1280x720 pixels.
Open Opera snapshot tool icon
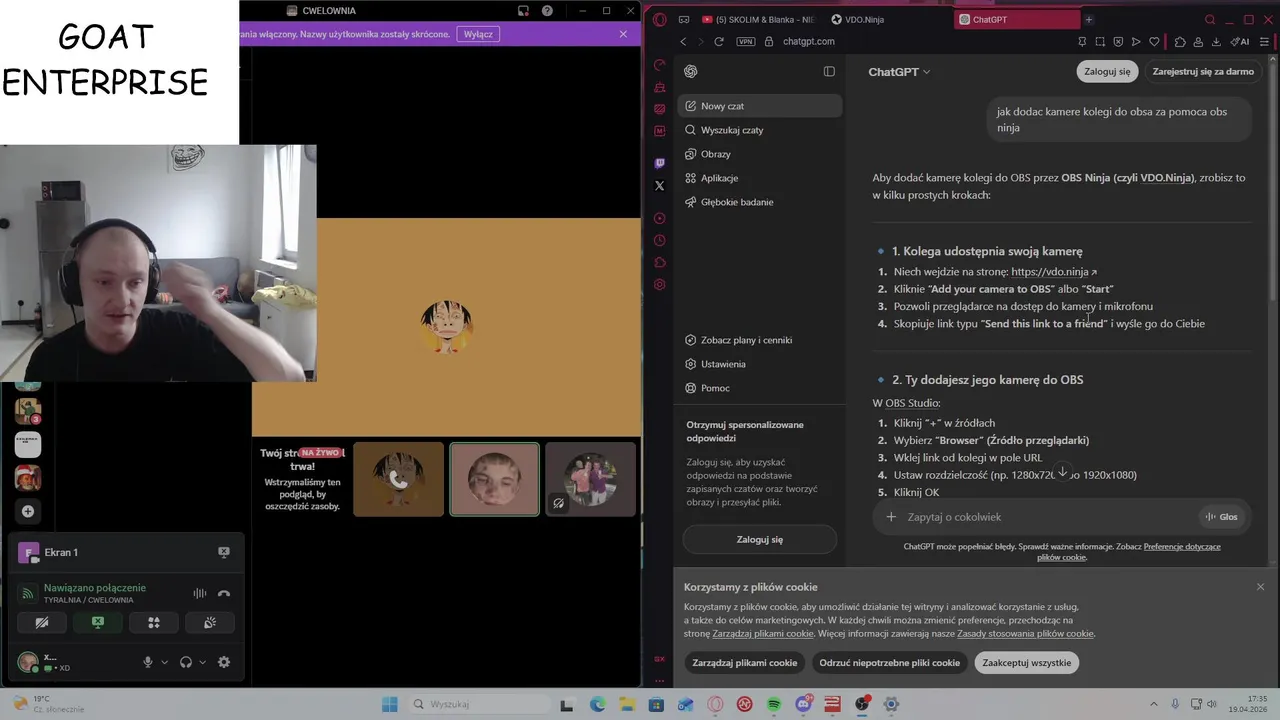[x=1100, y=41]
